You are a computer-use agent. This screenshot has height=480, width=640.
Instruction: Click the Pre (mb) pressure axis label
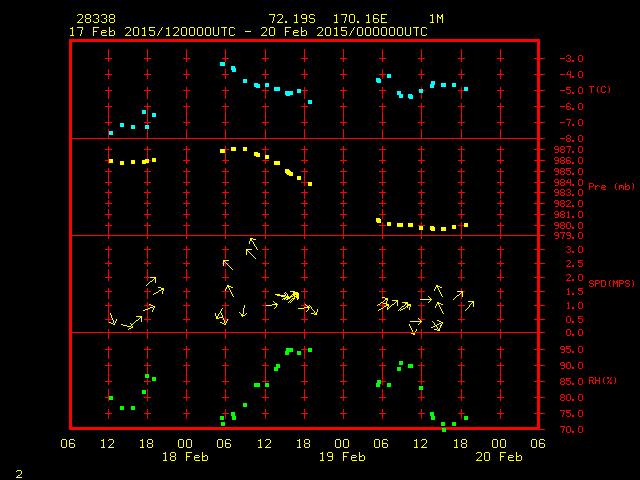[611, 187]
